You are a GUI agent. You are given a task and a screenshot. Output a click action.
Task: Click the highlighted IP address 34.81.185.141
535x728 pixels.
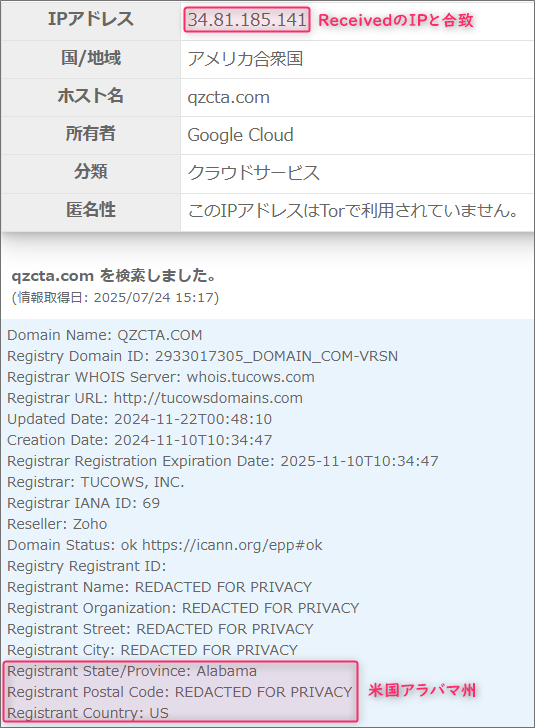247,20
